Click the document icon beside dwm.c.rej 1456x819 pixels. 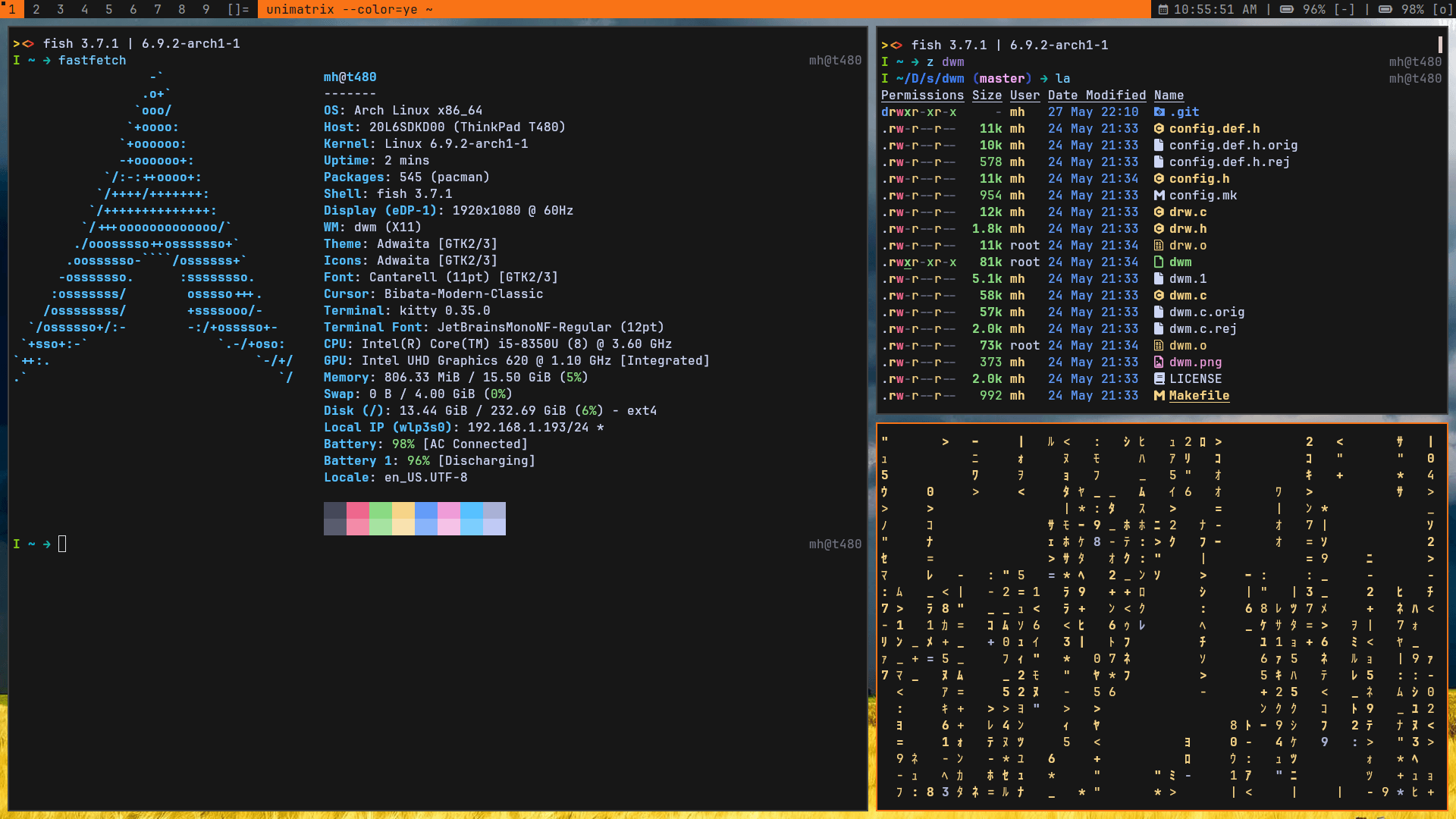click(1159, 329)
